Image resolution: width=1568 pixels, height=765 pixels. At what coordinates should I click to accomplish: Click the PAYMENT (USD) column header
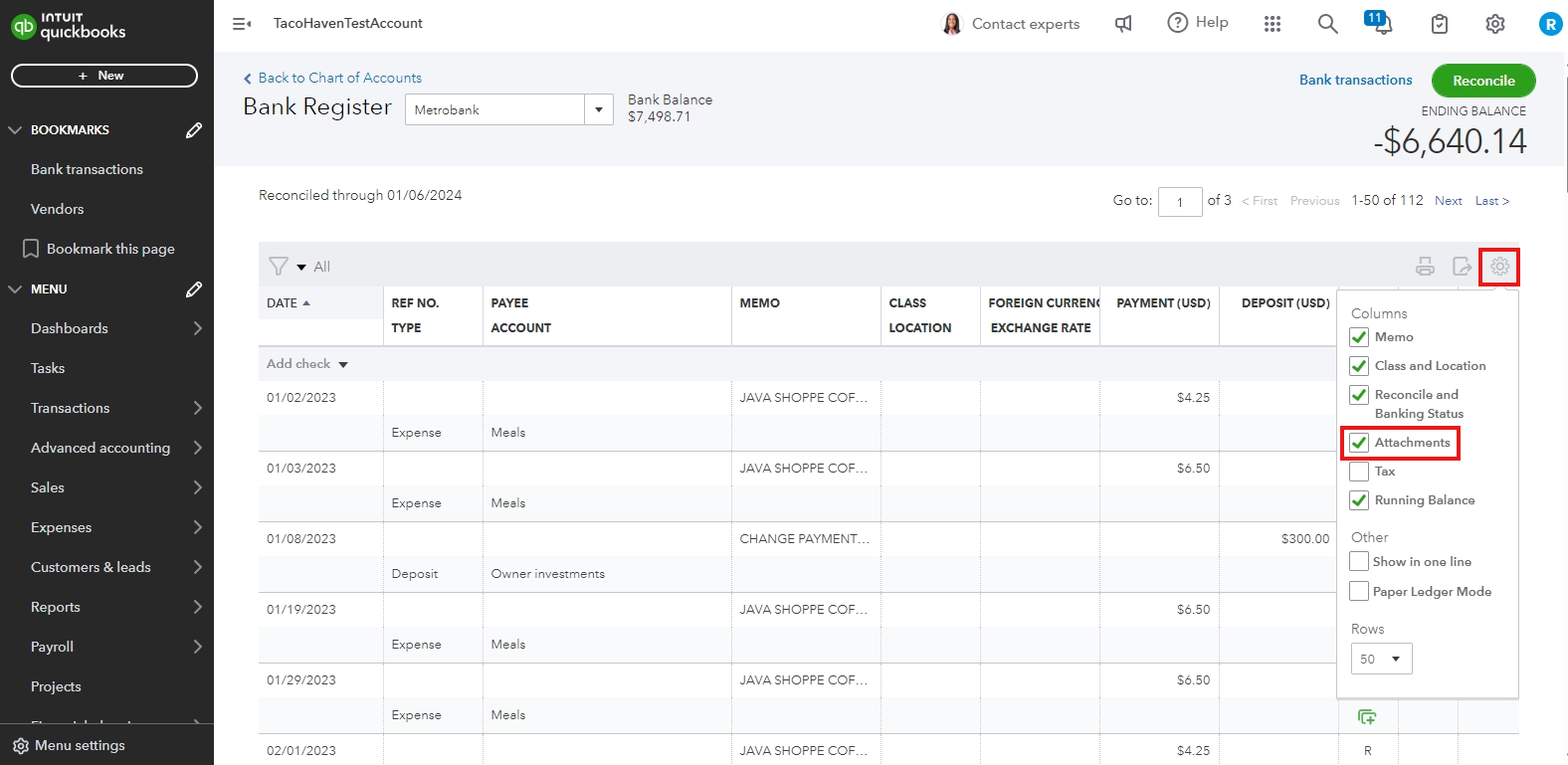[1164, 303]
